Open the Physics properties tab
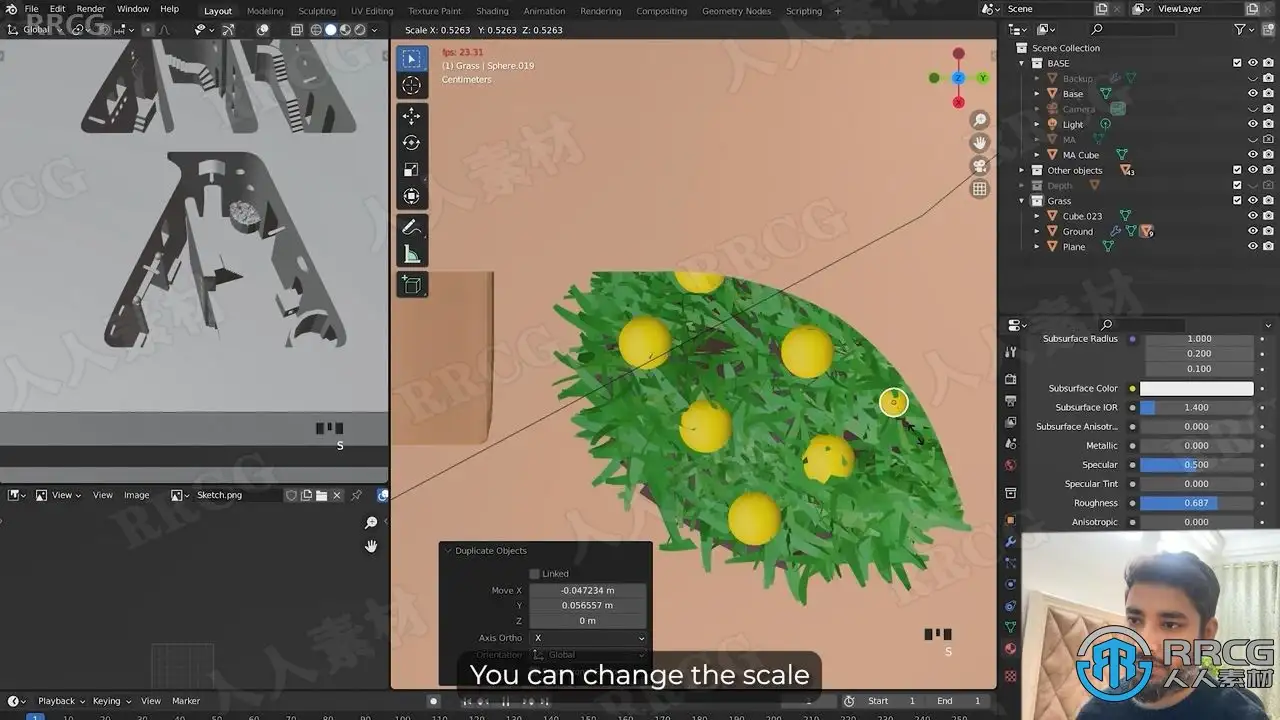Image resolution: width=1280 pixels, height=720 pixels. click(1010, 584)
